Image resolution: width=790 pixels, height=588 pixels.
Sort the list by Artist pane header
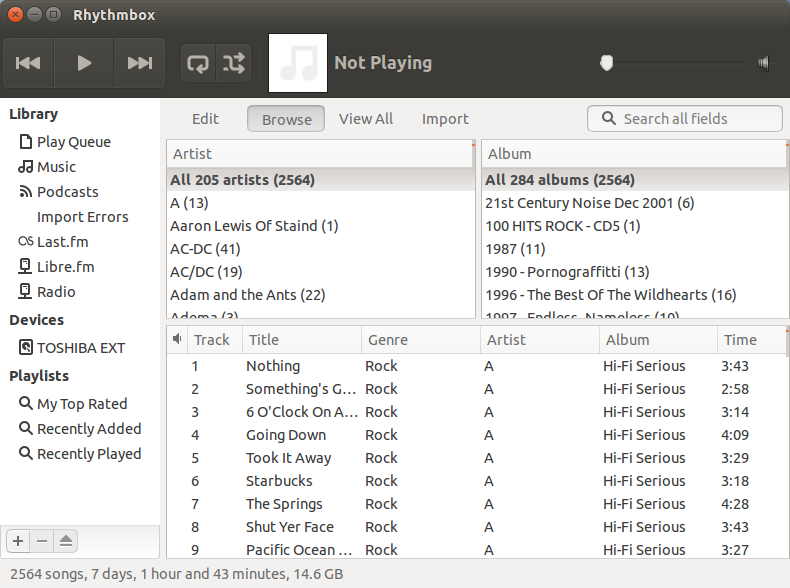(x=318, y=154)
